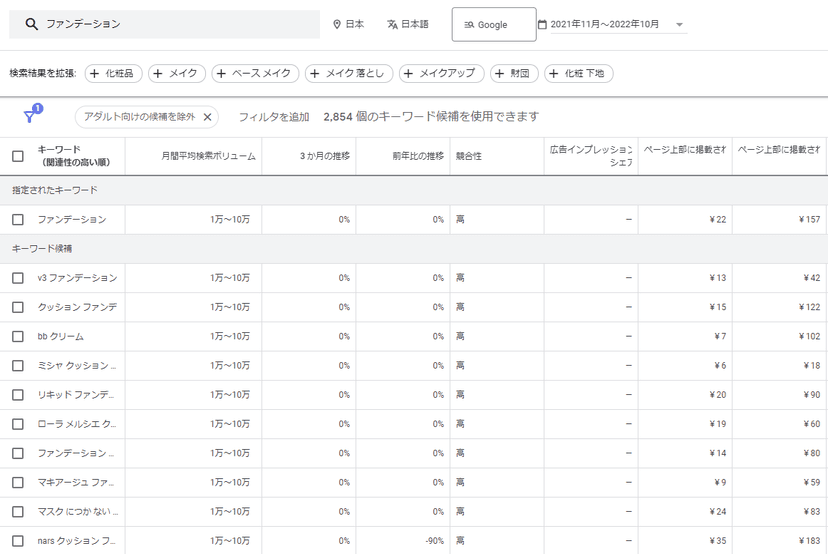Screen dimensions: 828x554
Task: Click plus icon on メイク 落とし chip
Action: (315, 73)
